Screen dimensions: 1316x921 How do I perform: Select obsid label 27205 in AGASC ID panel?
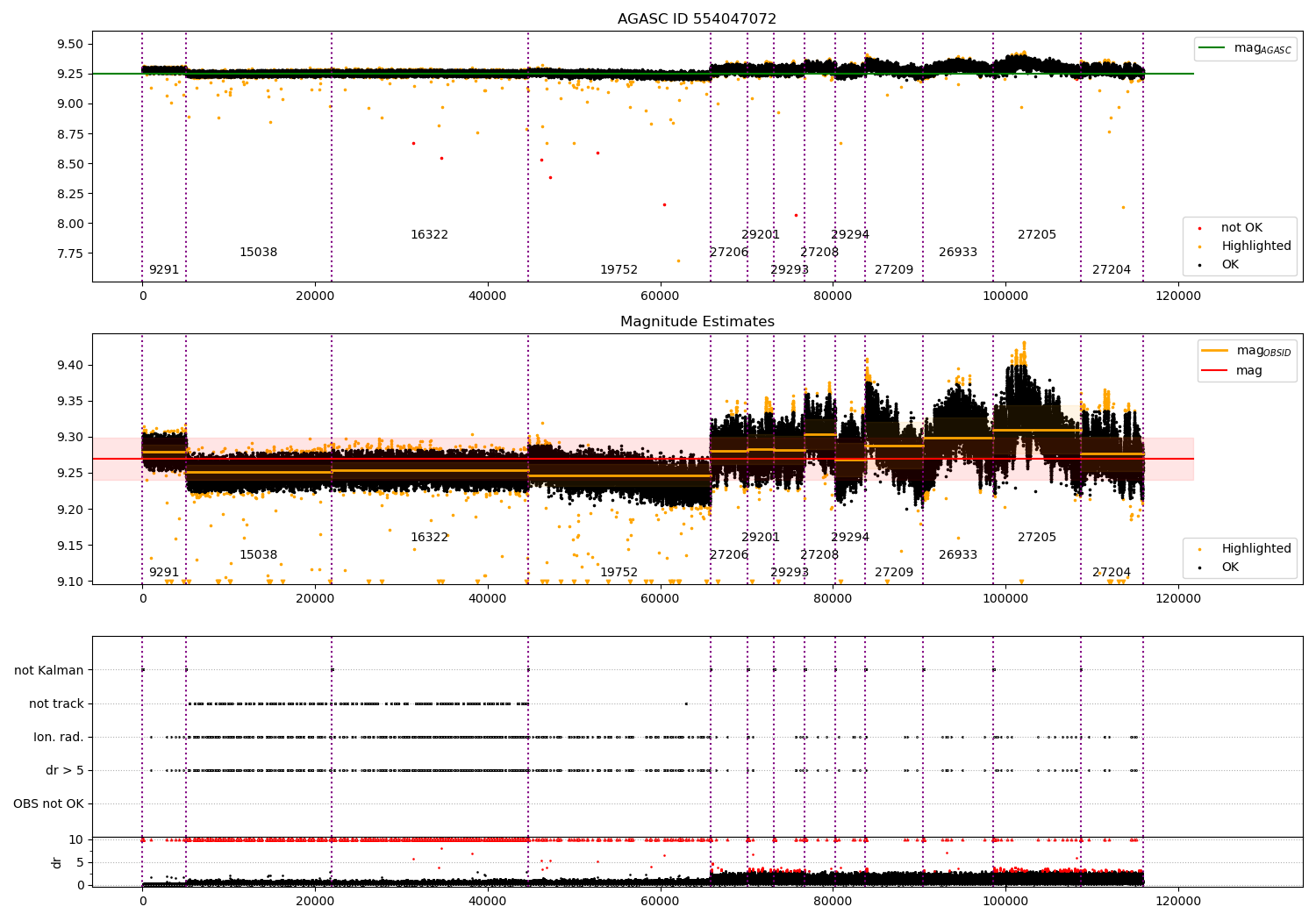pyautogui.click(x=1037, y=235)
